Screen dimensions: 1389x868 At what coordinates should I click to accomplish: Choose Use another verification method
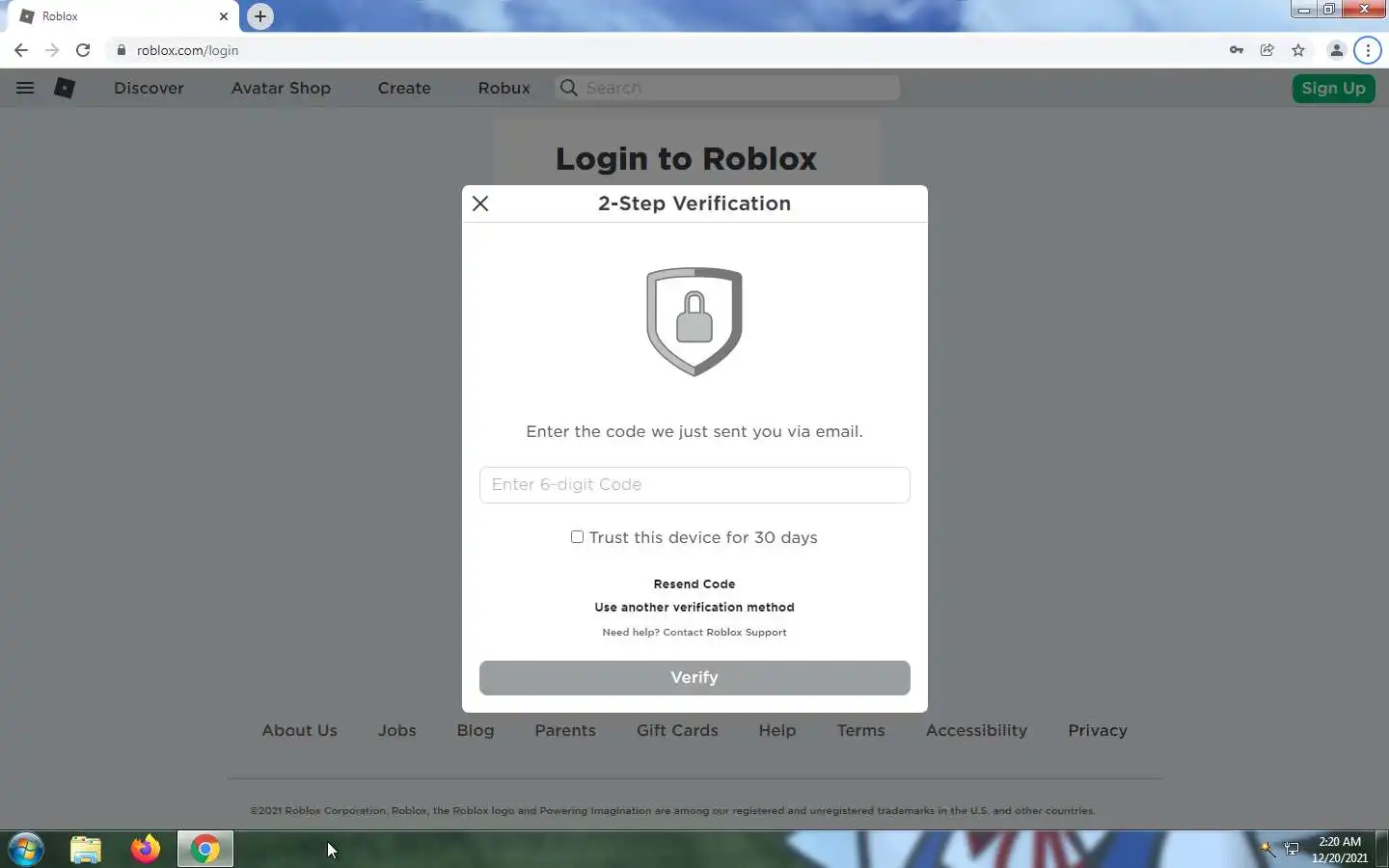pyautogui.click(x=694, y=608)
